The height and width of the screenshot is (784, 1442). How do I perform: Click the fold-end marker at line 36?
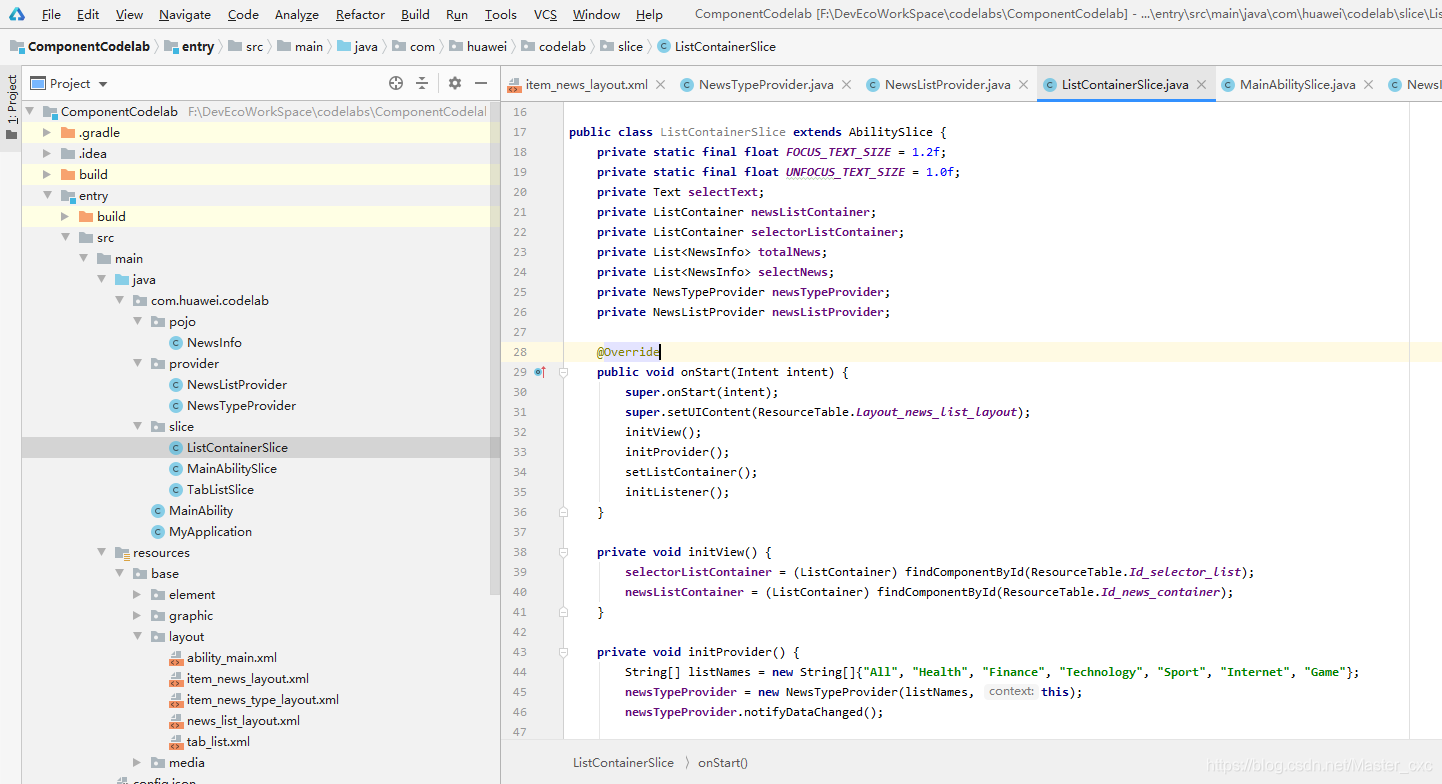coord(563,512)
